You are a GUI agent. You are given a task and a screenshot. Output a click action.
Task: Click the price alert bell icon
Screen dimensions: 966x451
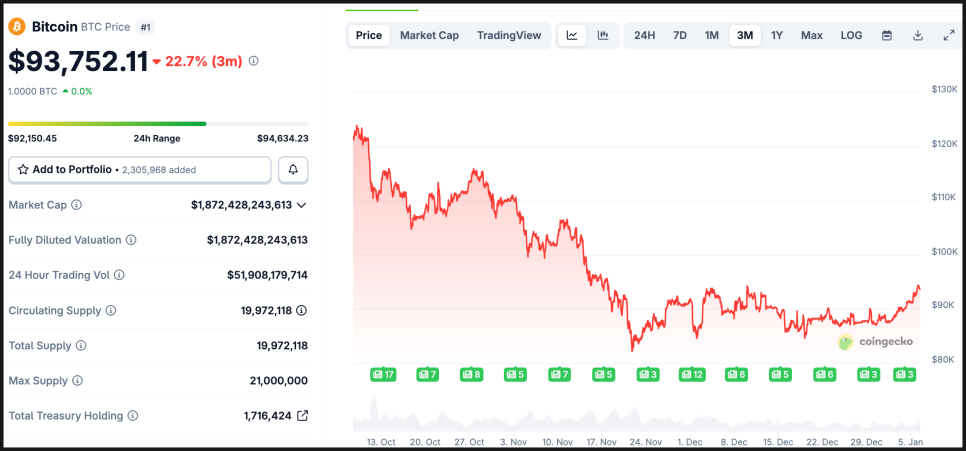pyautogui.click(x=293, y=170)
